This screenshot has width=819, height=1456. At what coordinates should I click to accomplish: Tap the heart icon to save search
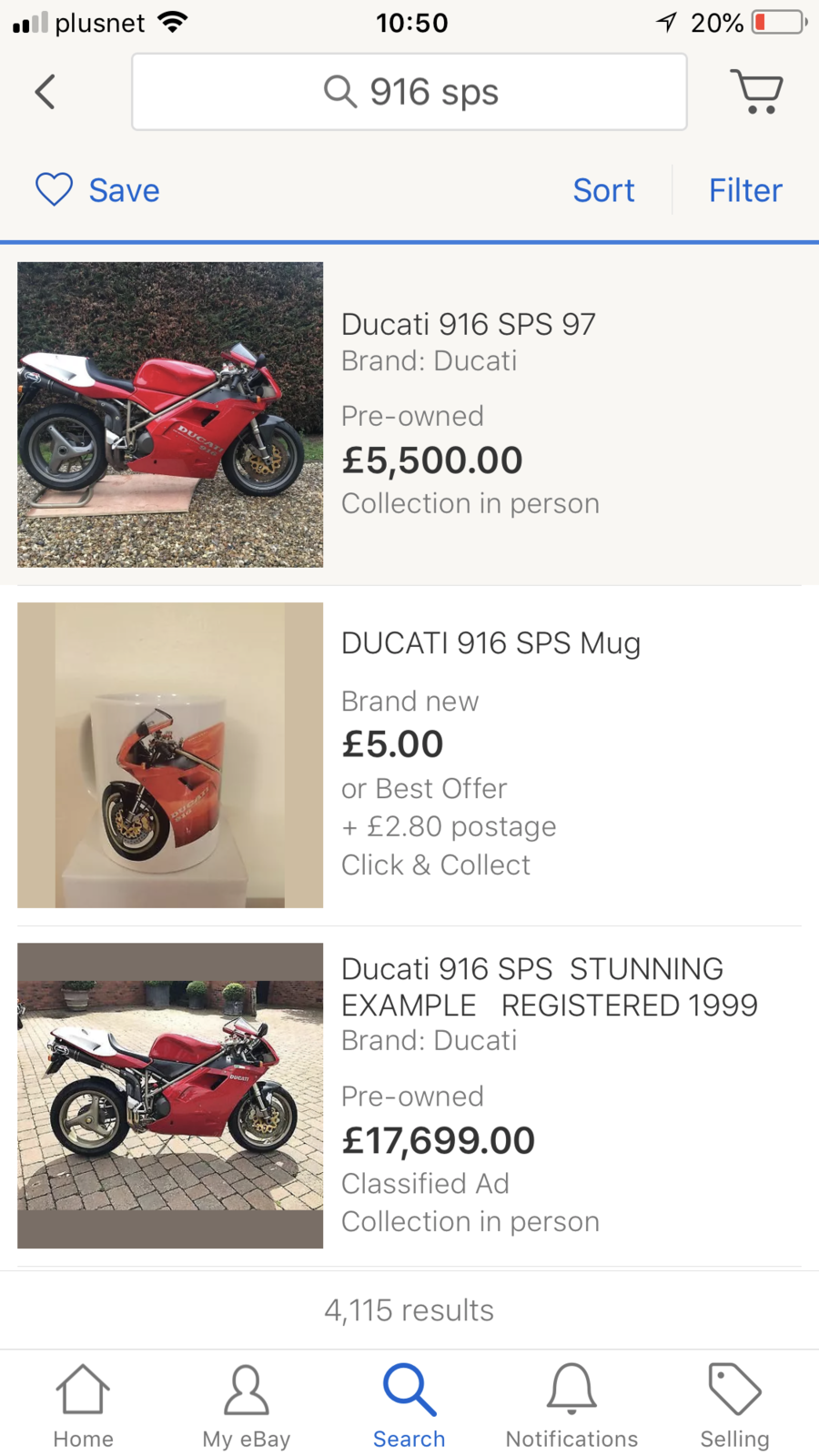pos(54,190)
